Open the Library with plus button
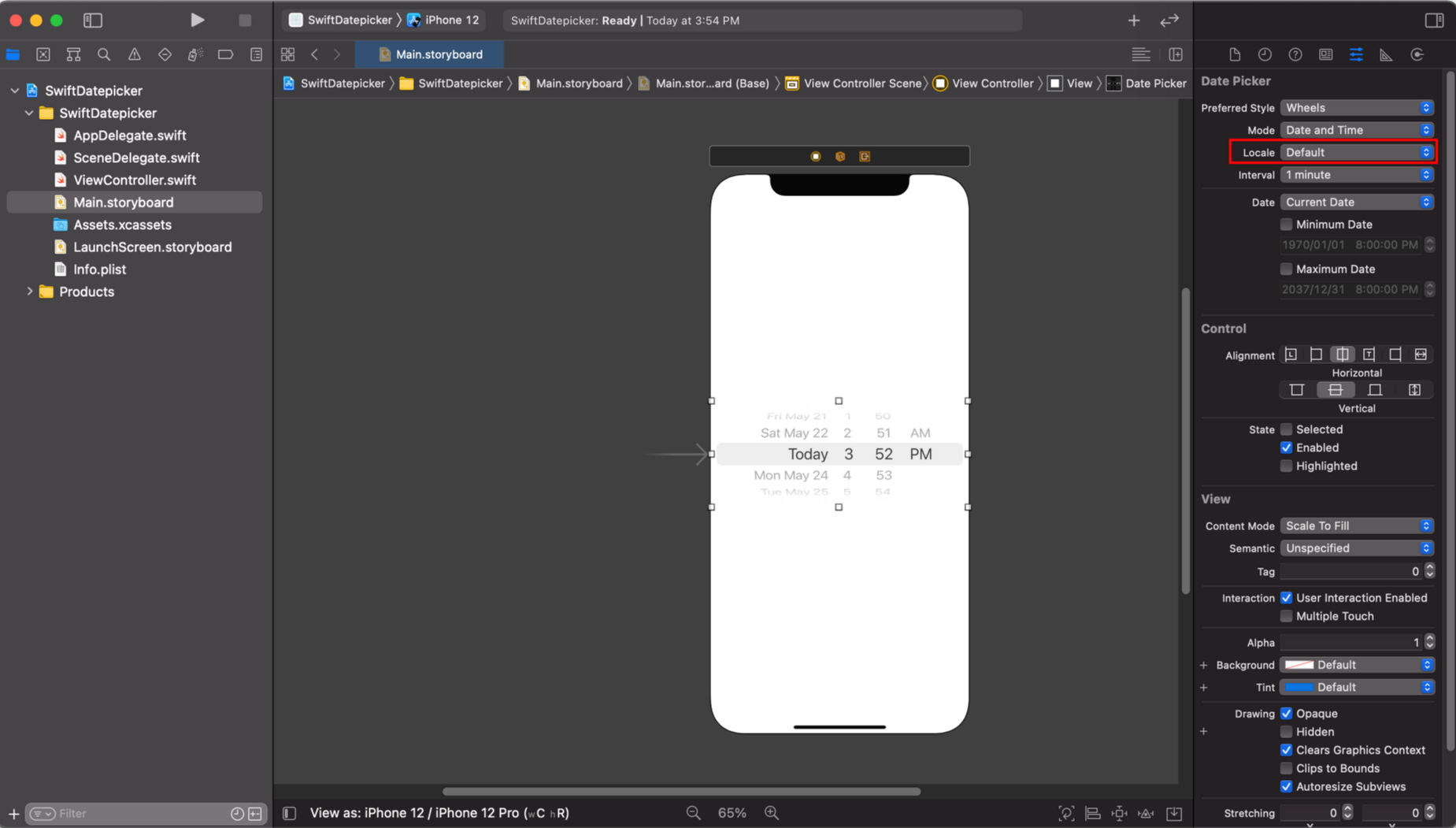 coord(1134,20)
